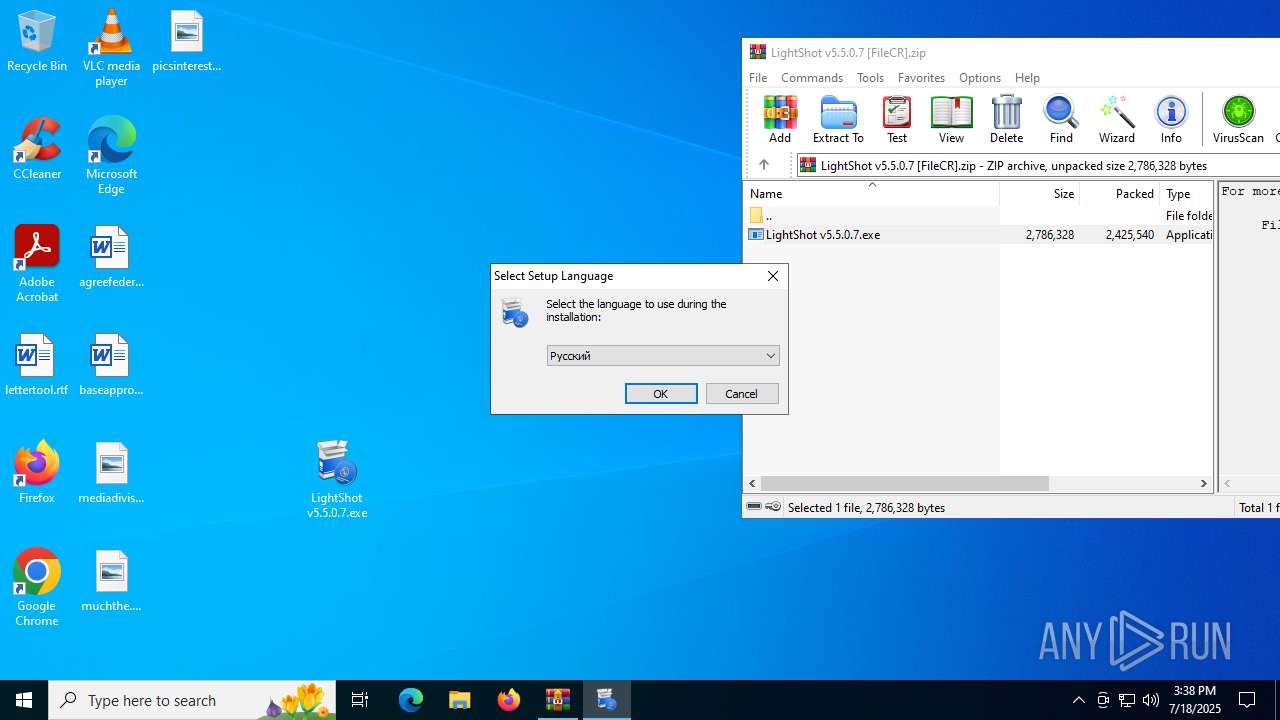Select Microsoft Edge desktop shortcut

111,156
